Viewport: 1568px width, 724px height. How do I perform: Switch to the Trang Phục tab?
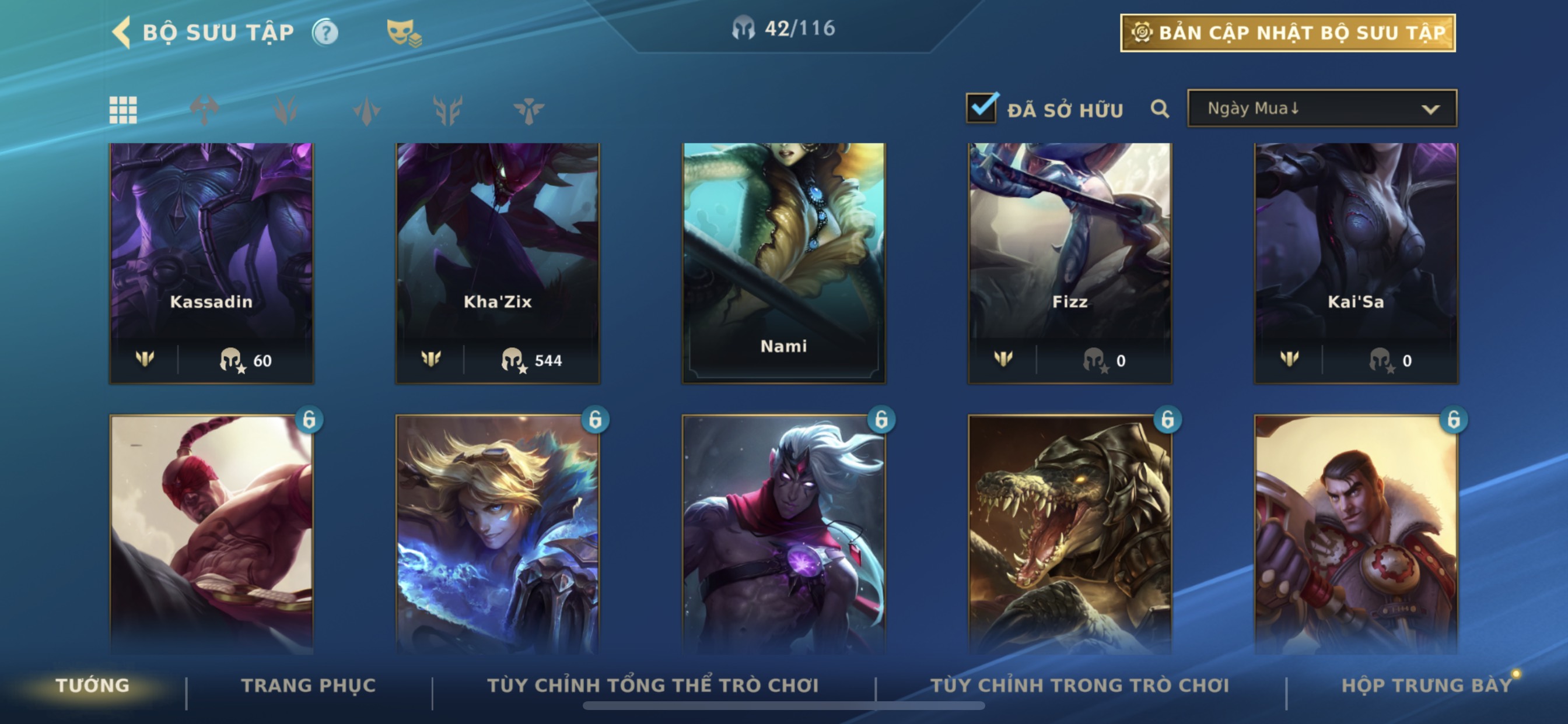[x=309, y=685]
